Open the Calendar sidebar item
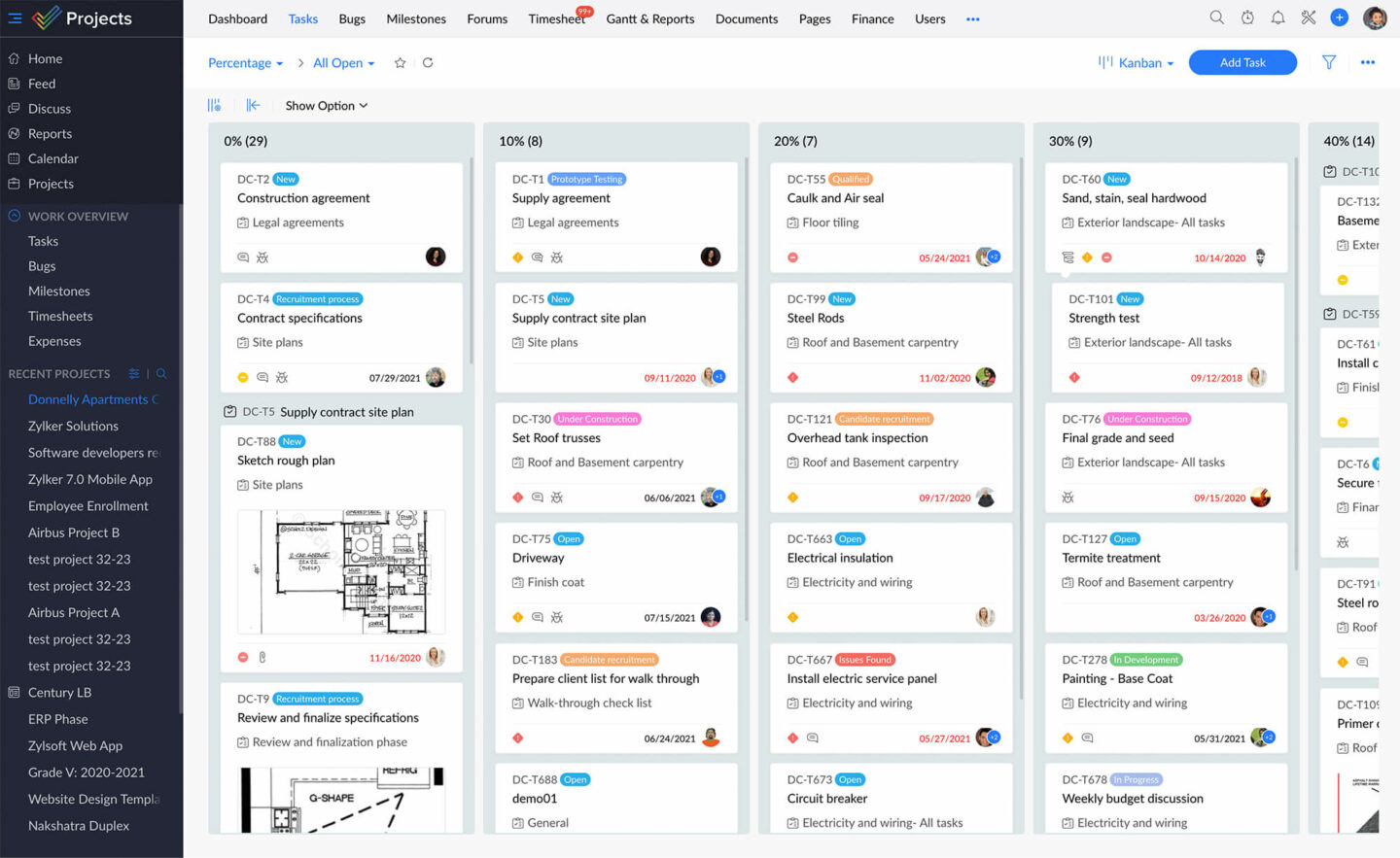The width and height of the screenshot is (1400, 858). pyautogui.click(x=53, y=158)
